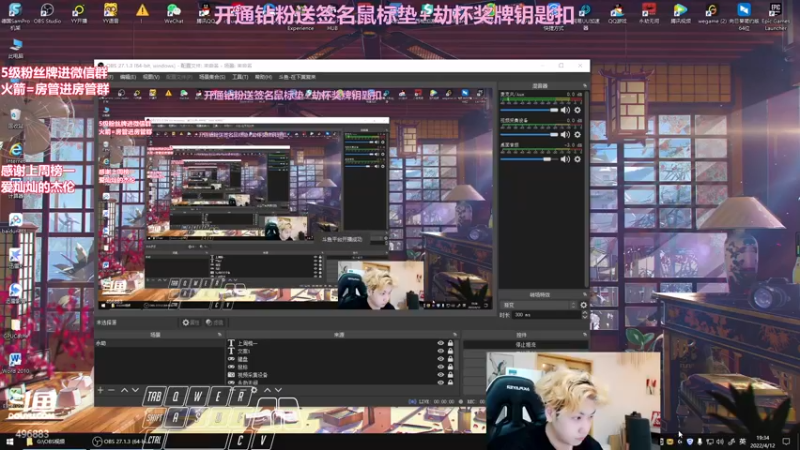Click the transition duration 300 ms field
The width and height of the screenshot is (800, 450).
pos(546,315)
